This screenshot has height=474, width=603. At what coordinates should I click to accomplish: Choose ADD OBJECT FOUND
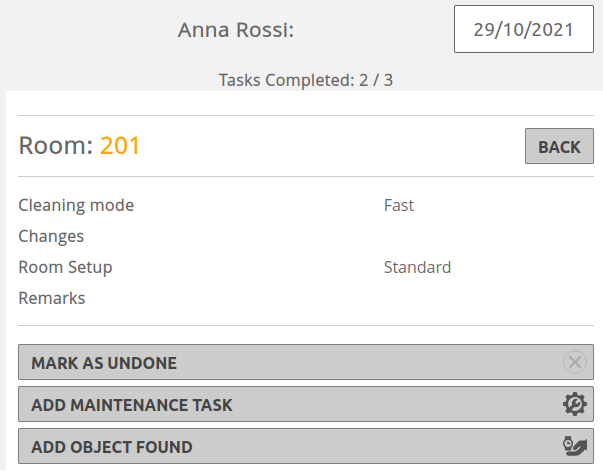pyautogui.click(x=306, y=446)
